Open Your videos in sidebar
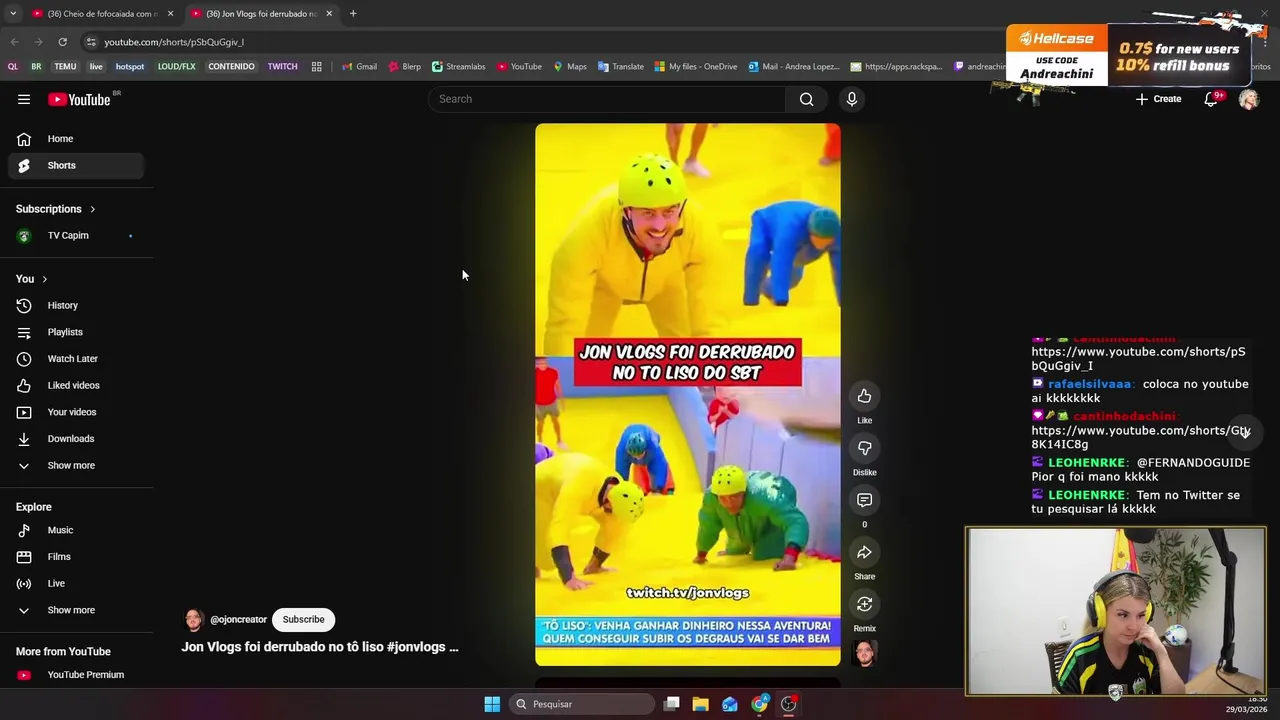Image resolution: width=1280 pixels, height=720 pixels. pos(76,412)
